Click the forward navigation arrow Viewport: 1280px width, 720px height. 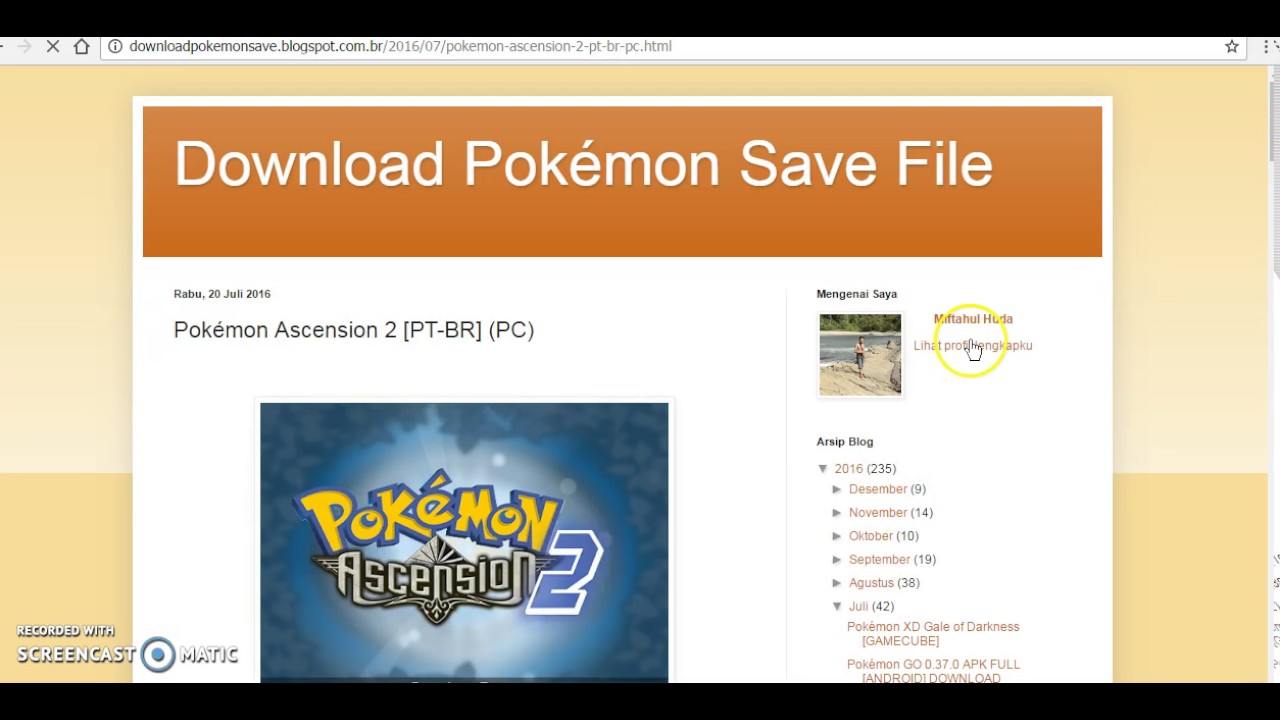pyautogui.click(x=25, y=46)
